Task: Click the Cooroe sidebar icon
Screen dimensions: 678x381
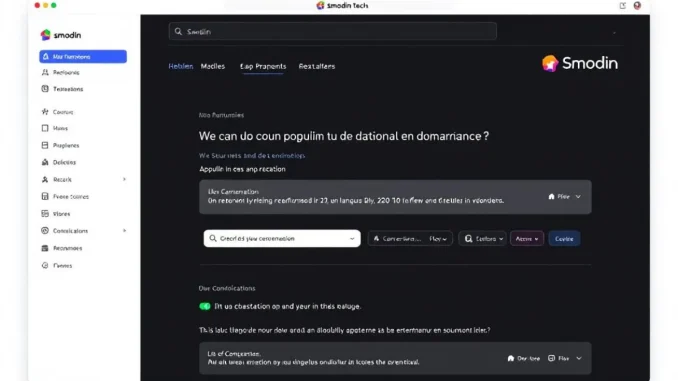Action: [x=45, y=112]
